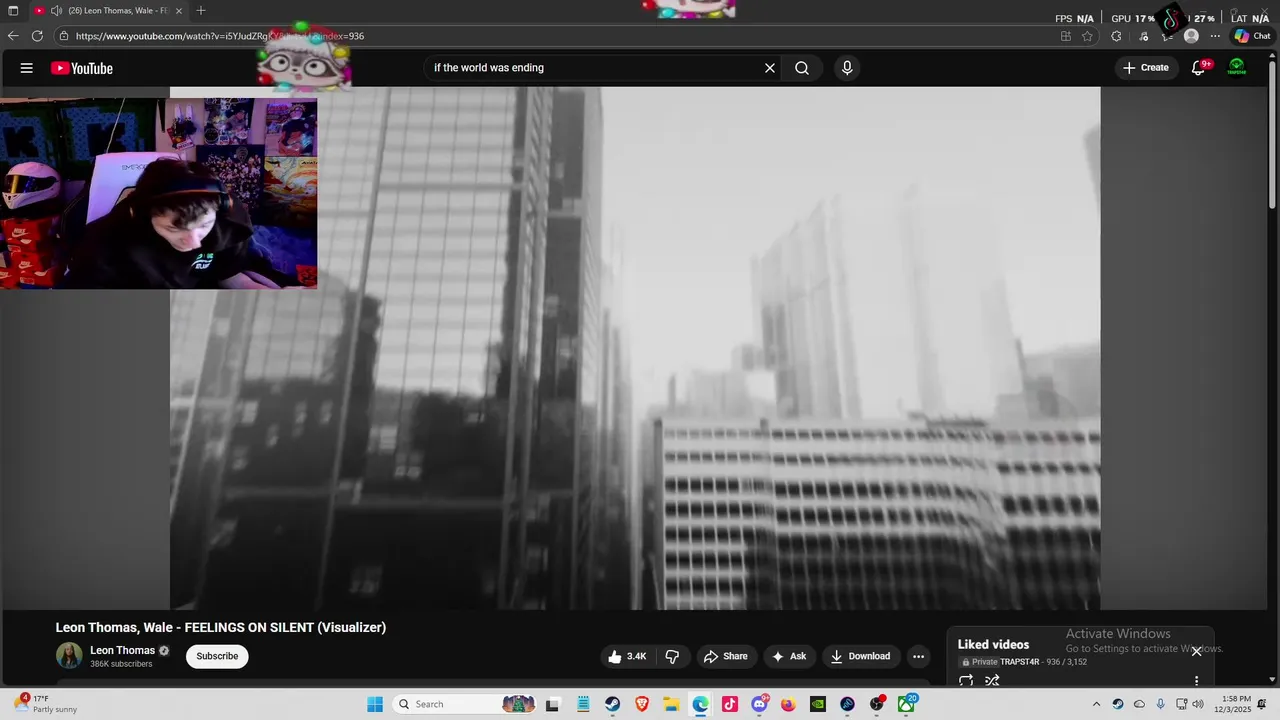Reload the YouTube page
The height and width of the screenshot is (720, 1280).
(x=37, y=36)
